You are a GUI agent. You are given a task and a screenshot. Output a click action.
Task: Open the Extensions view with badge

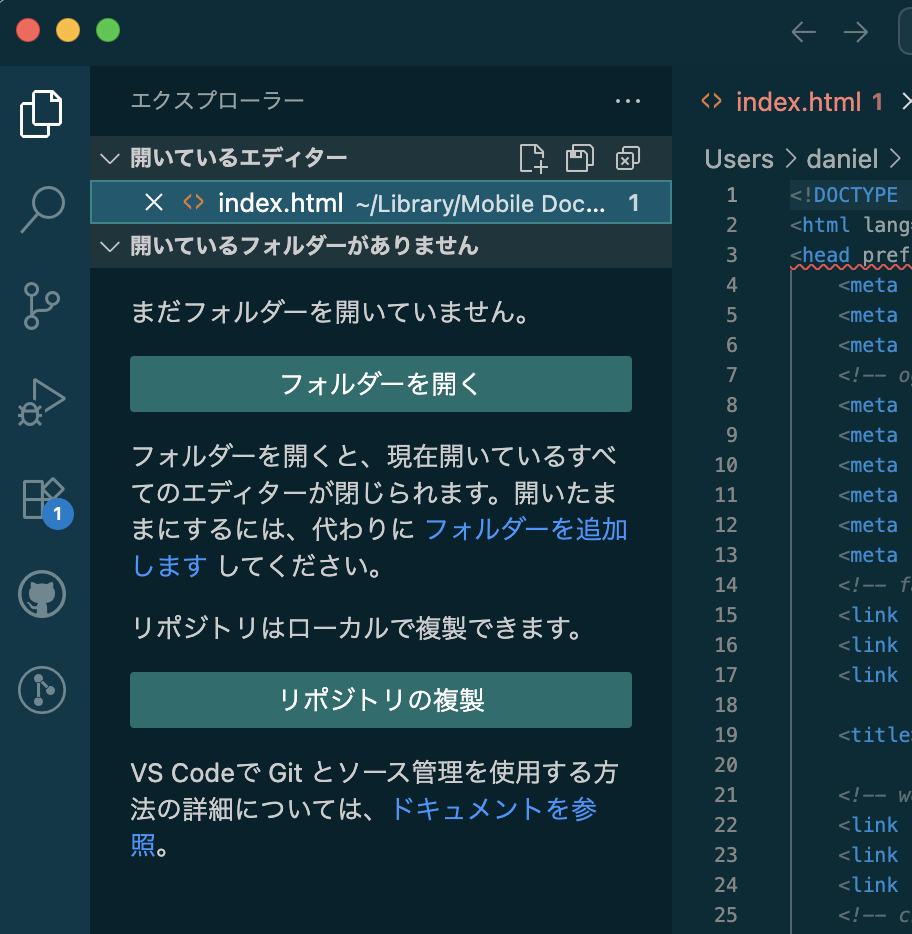pos(43,498)
